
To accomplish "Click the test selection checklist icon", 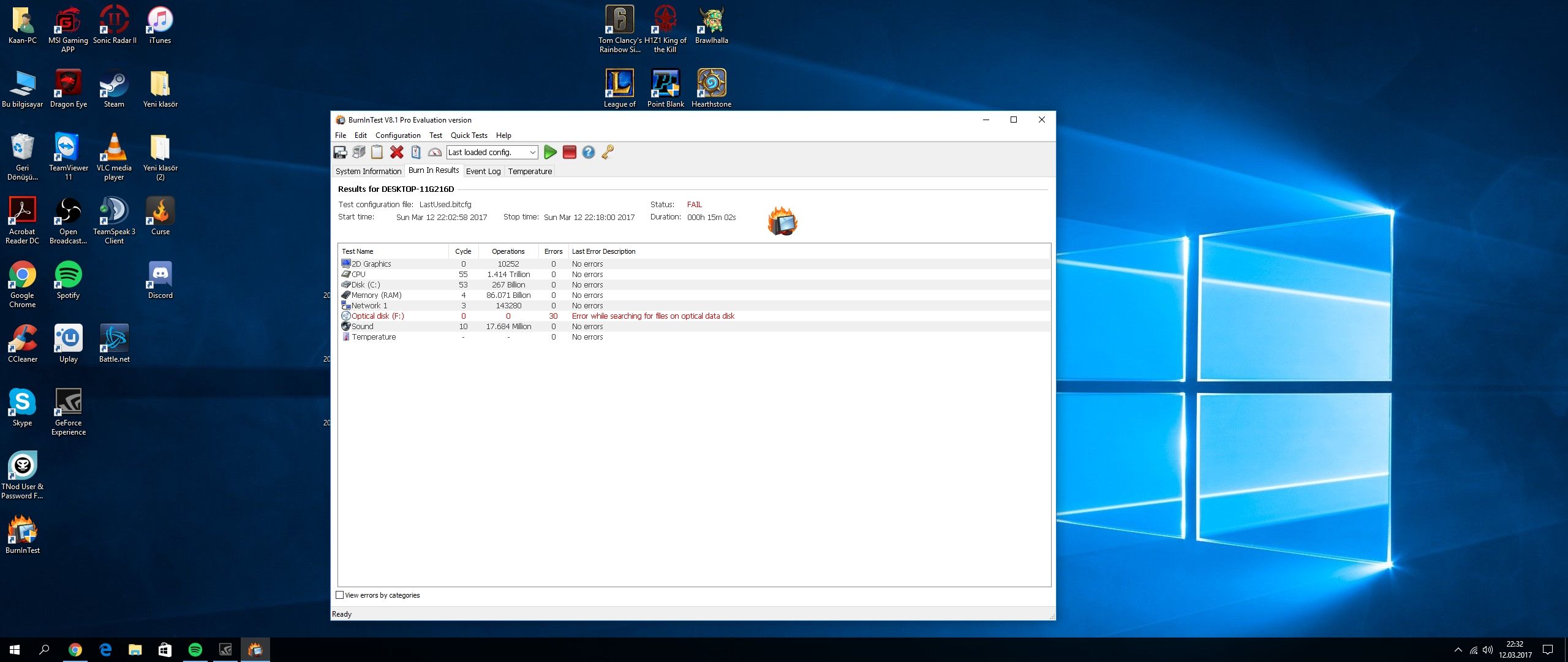I will 416,153.
